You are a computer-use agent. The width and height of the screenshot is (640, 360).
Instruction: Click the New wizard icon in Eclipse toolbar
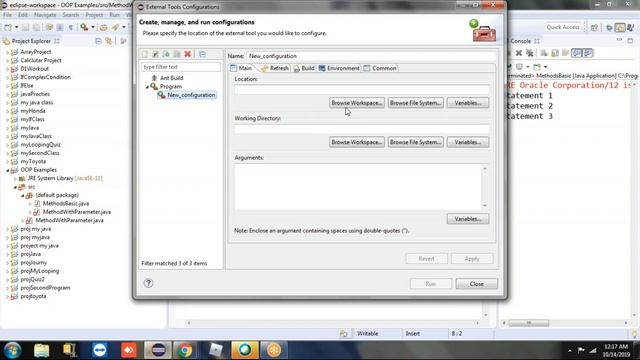coord(8,27)
